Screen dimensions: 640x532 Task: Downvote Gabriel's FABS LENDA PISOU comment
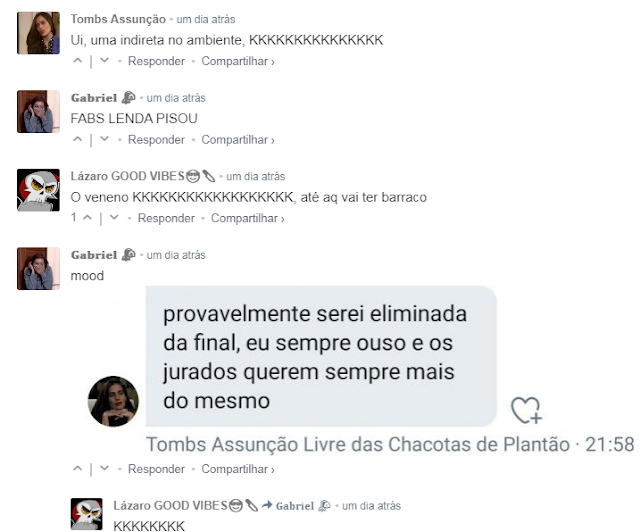pos(104,139)
